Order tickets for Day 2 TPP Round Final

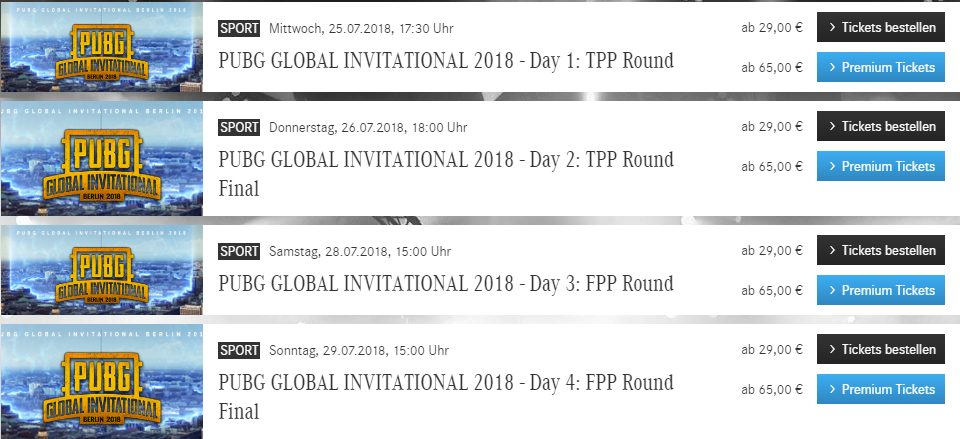click(x=880, y=127)
